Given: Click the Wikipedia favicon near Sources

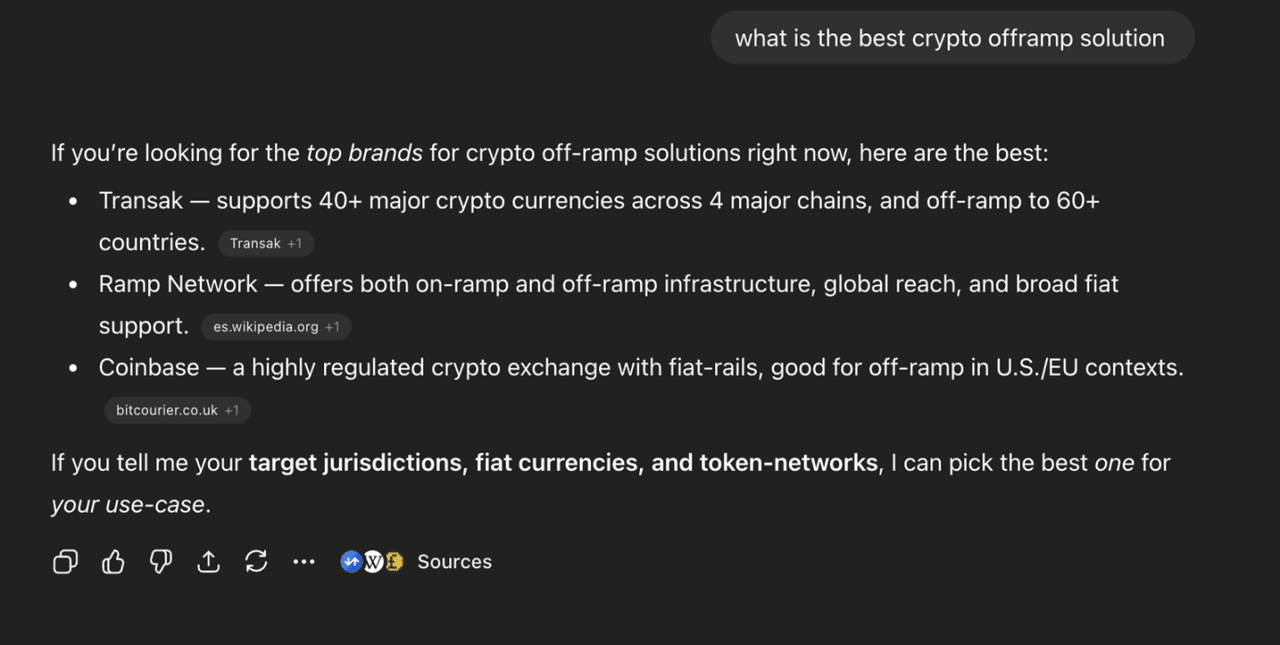Looking at the screenshot, I should point(372,562).
